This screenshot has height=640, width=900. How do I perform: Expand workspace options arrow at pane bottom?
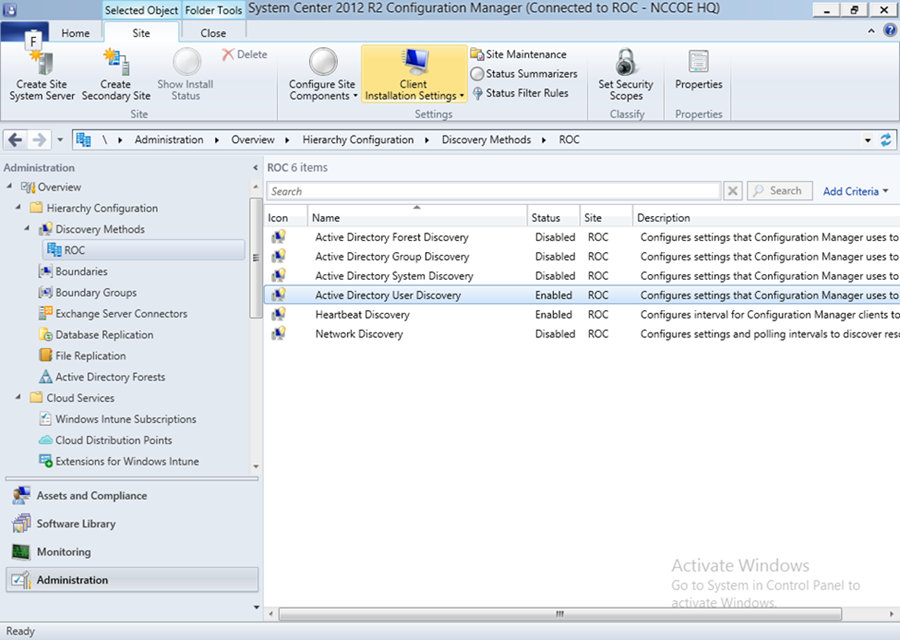pos(256,607)
